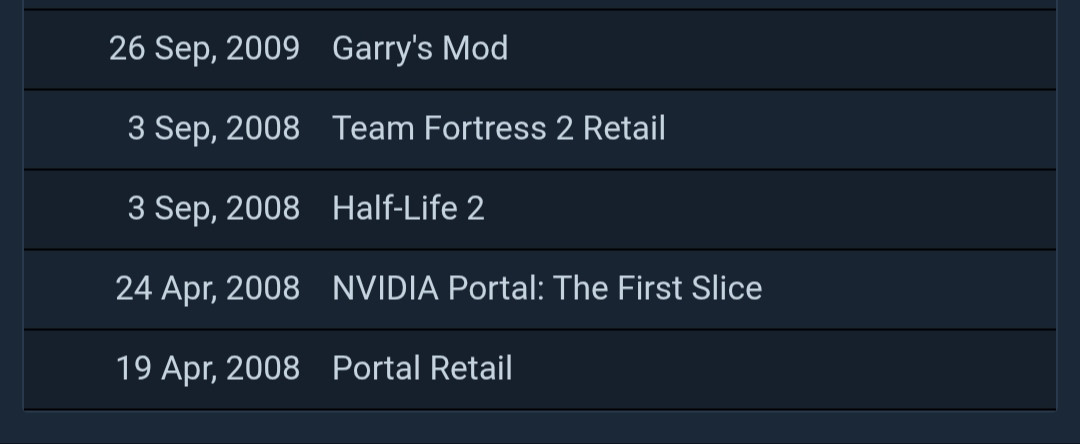The width and height of the screenshot is (1080, 444).
Task: Click the number 2 after Half-Life
Action: tap(475, 209)
